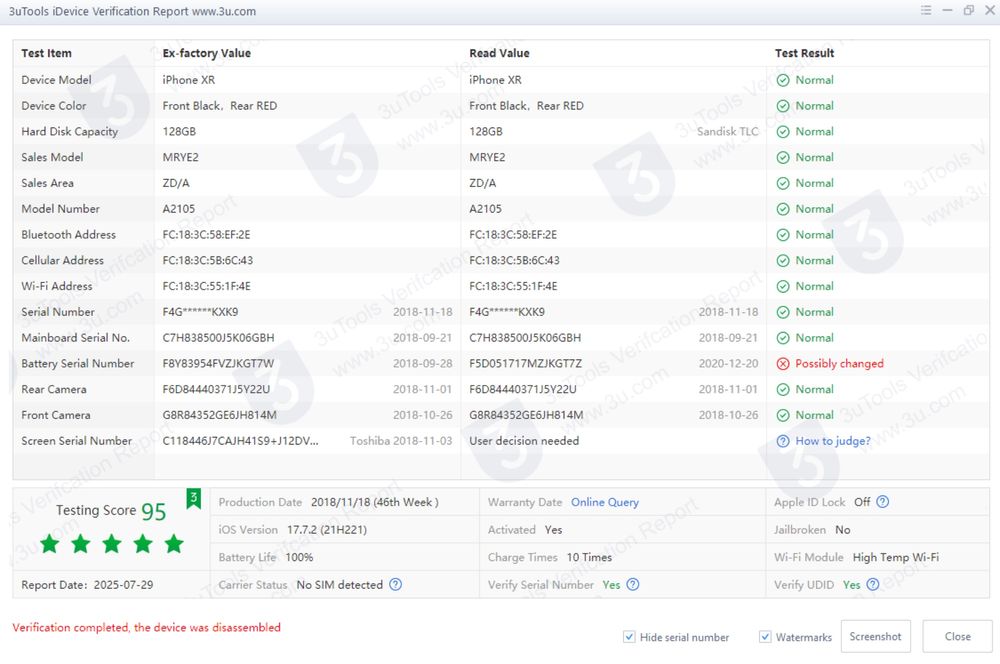
Task: Open the title bar list menu icon
Action: tap(926, 10)
